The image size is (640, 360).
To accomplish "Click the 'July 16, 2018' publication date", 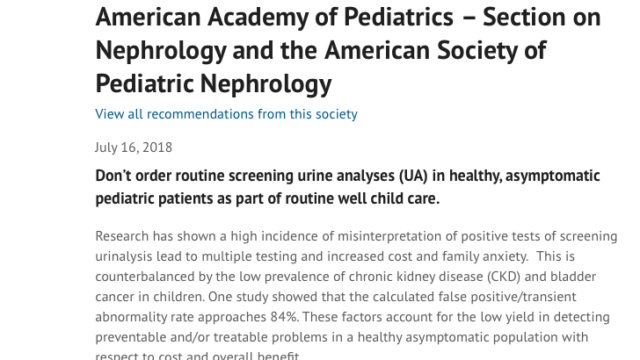I will click(x=133, y=147).
